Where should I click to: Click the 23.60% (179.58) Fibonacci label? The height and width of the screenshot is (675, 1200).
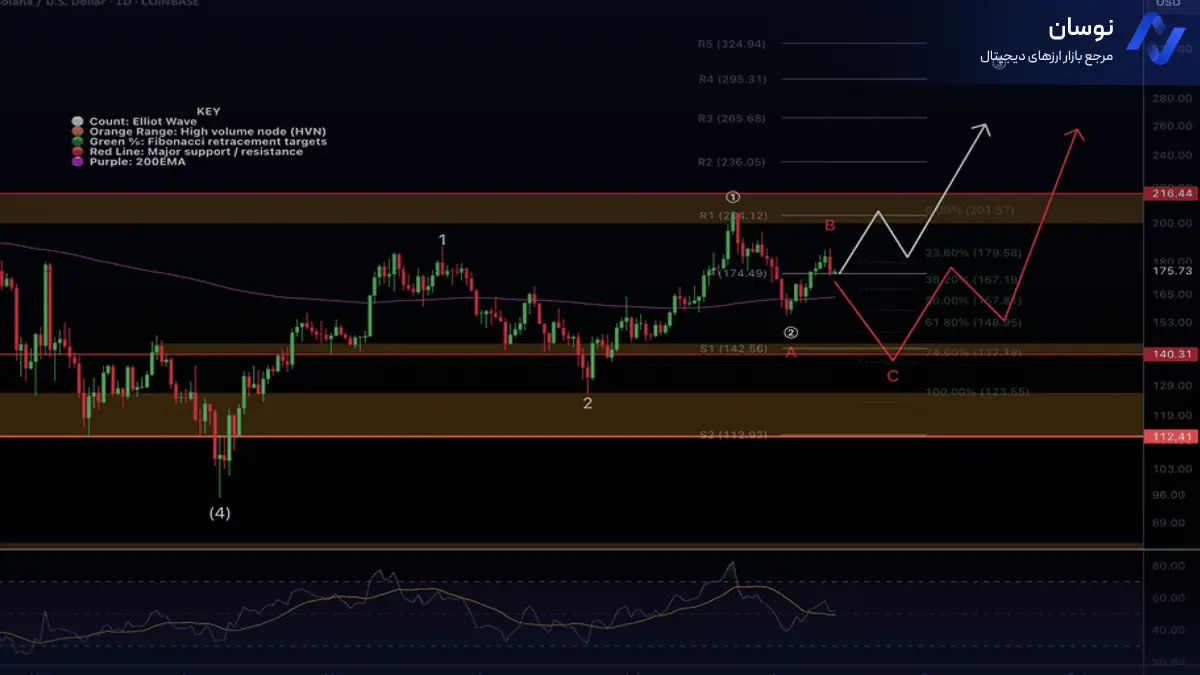tap(973, 253)
